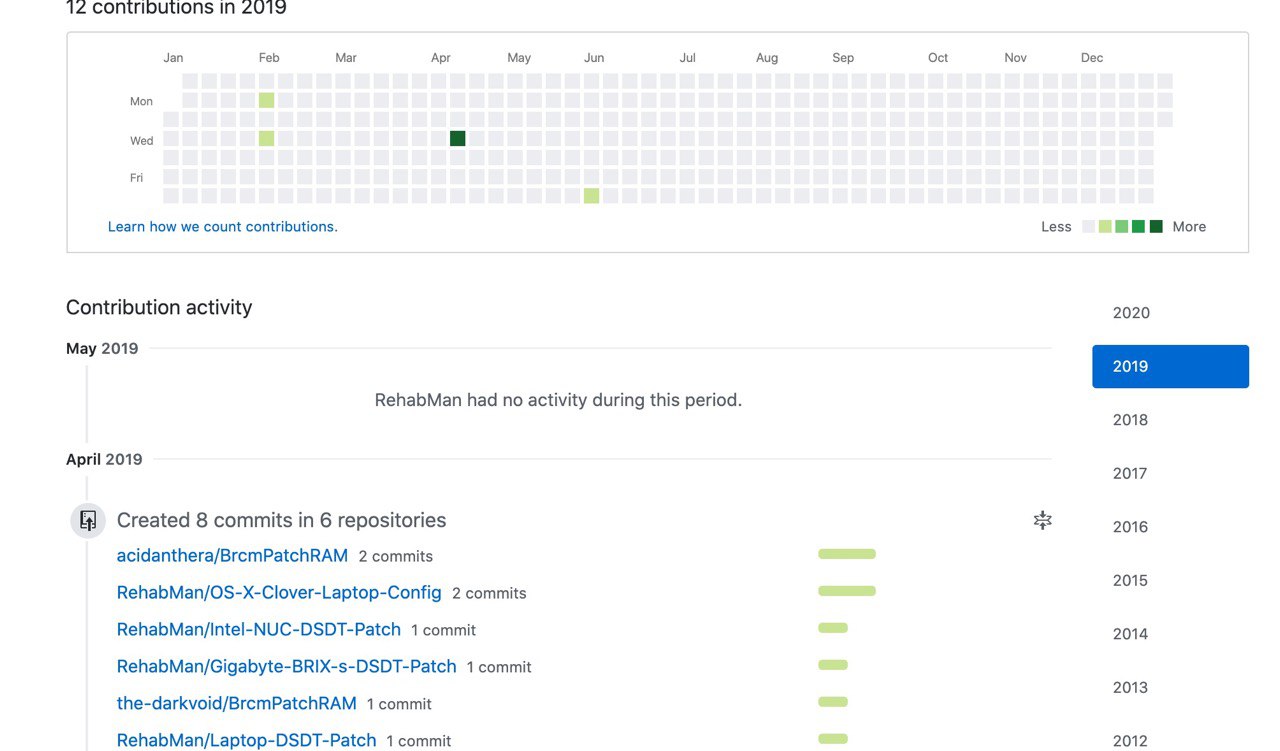Click the green bar for OS-X-Clover-Laptop-Config
1280x751 pixels.
pyautogui.click(x=847, y=591)
